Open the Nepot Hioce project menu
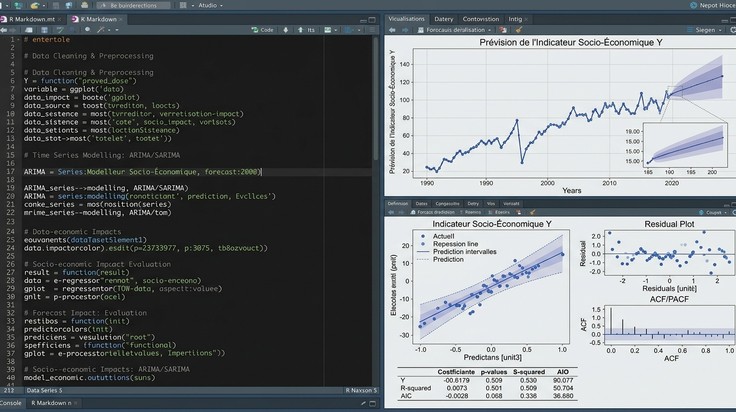The image size is (736, 412). (x=712, y=5)
